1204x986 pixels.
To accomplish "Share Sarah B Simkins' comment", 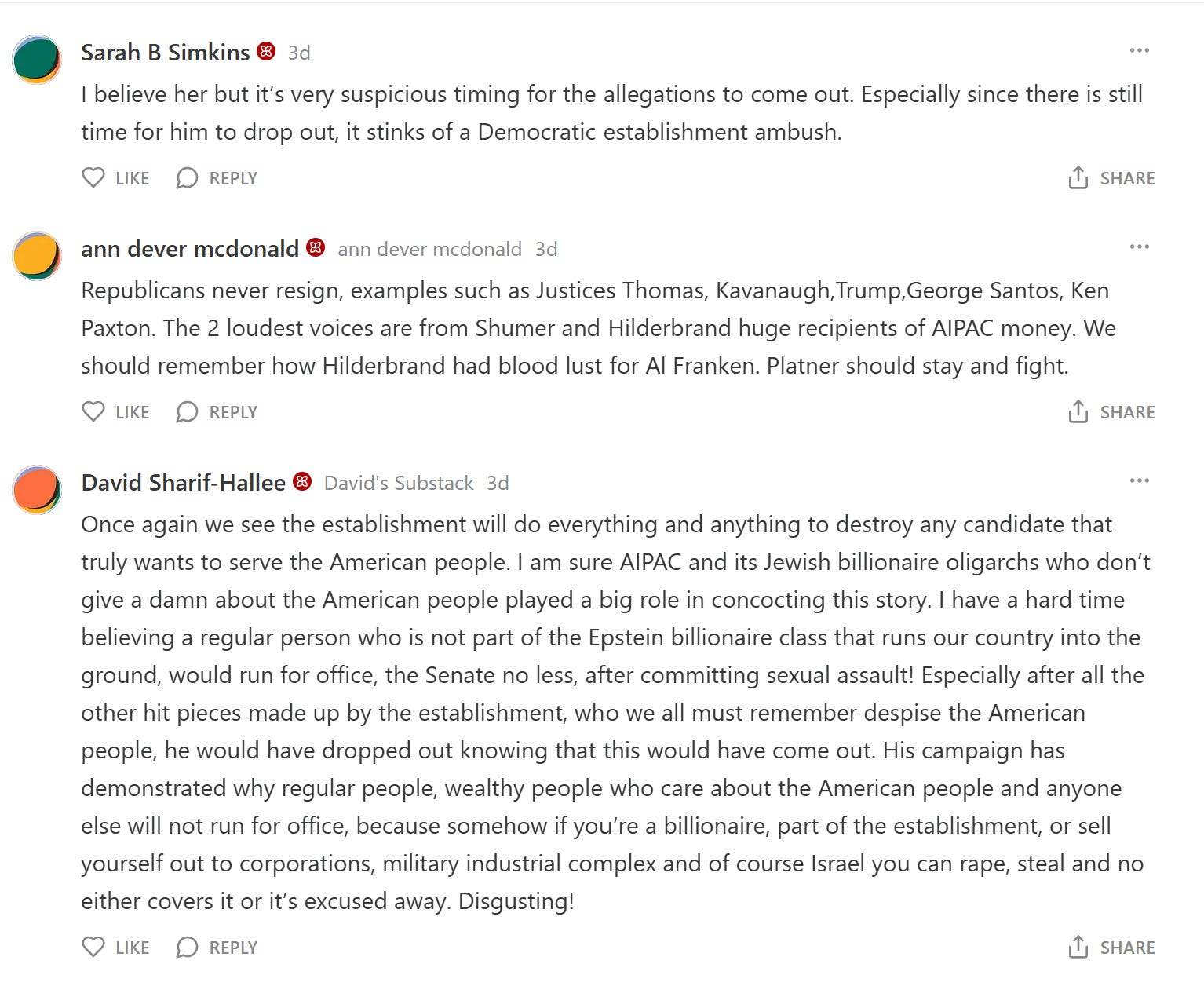I will tap(1111, 178).
